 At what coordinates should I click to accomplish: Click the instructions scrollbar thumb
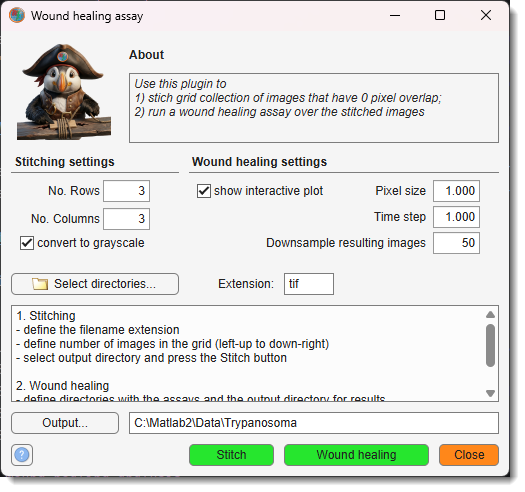[491, 345]
